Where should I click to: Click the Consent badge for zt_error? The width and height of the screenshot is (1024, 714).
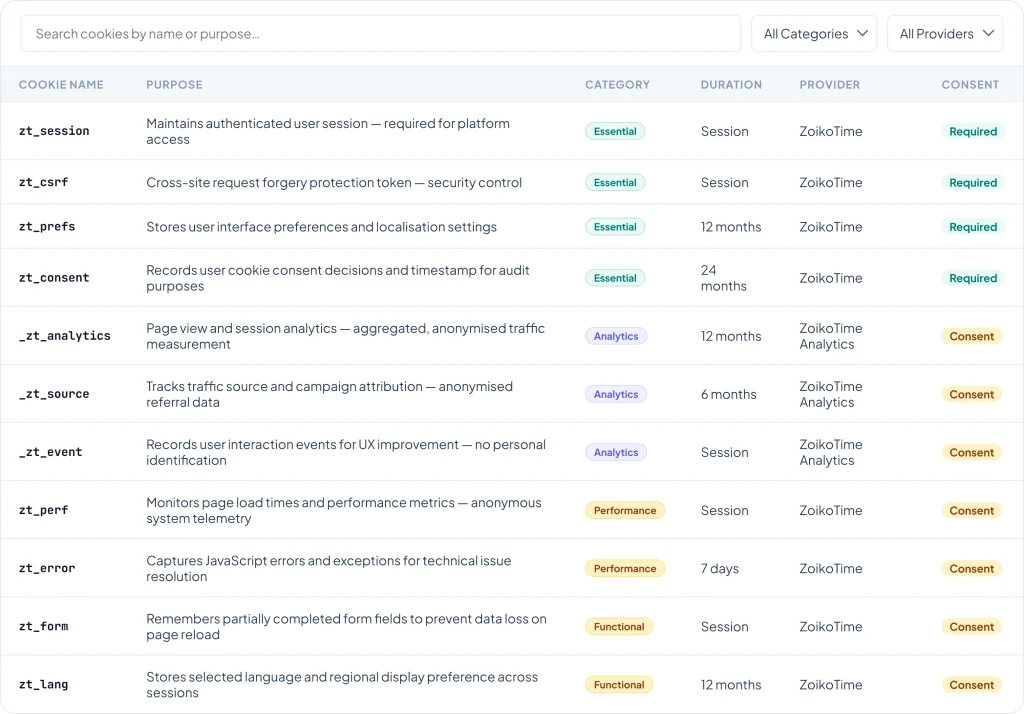pos(972,569)
